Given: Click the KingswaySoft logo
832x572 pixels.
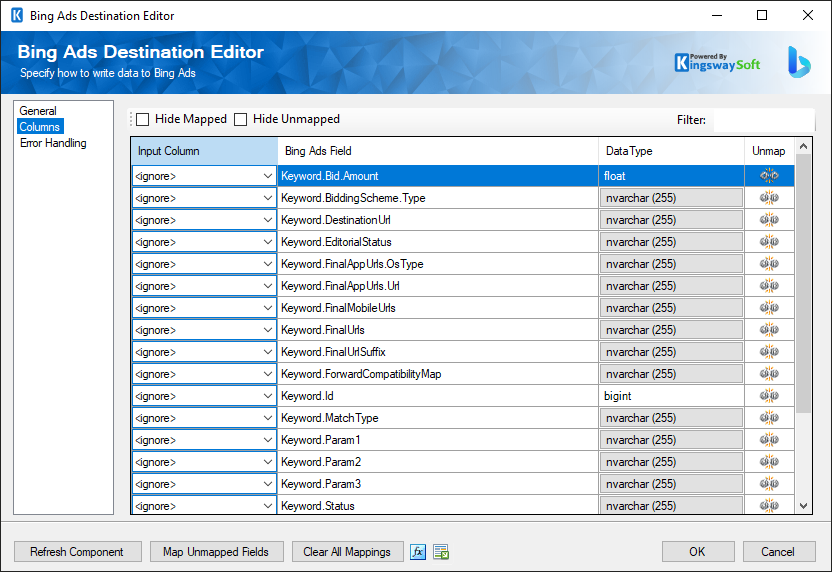Looking at the screenshot, I should point(717,63).
